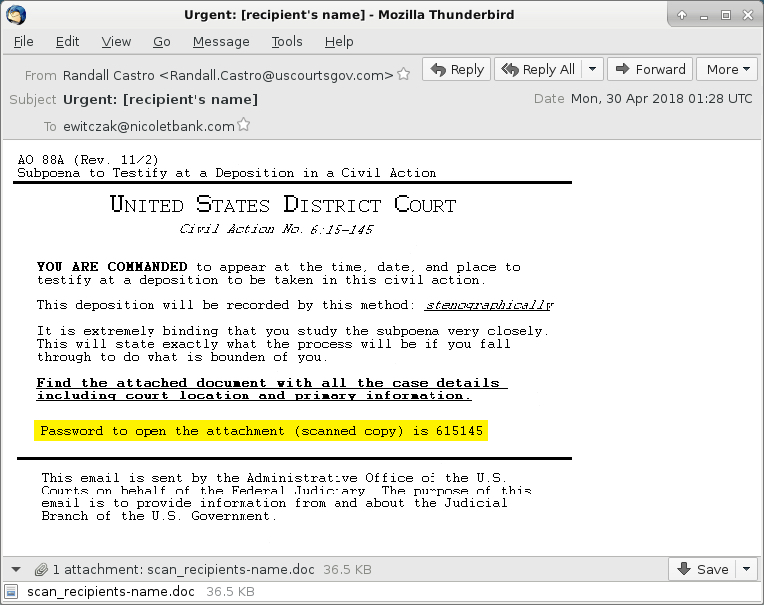
Task: Click the title bar pin-up arrow button
Action: tap(682, 15)
